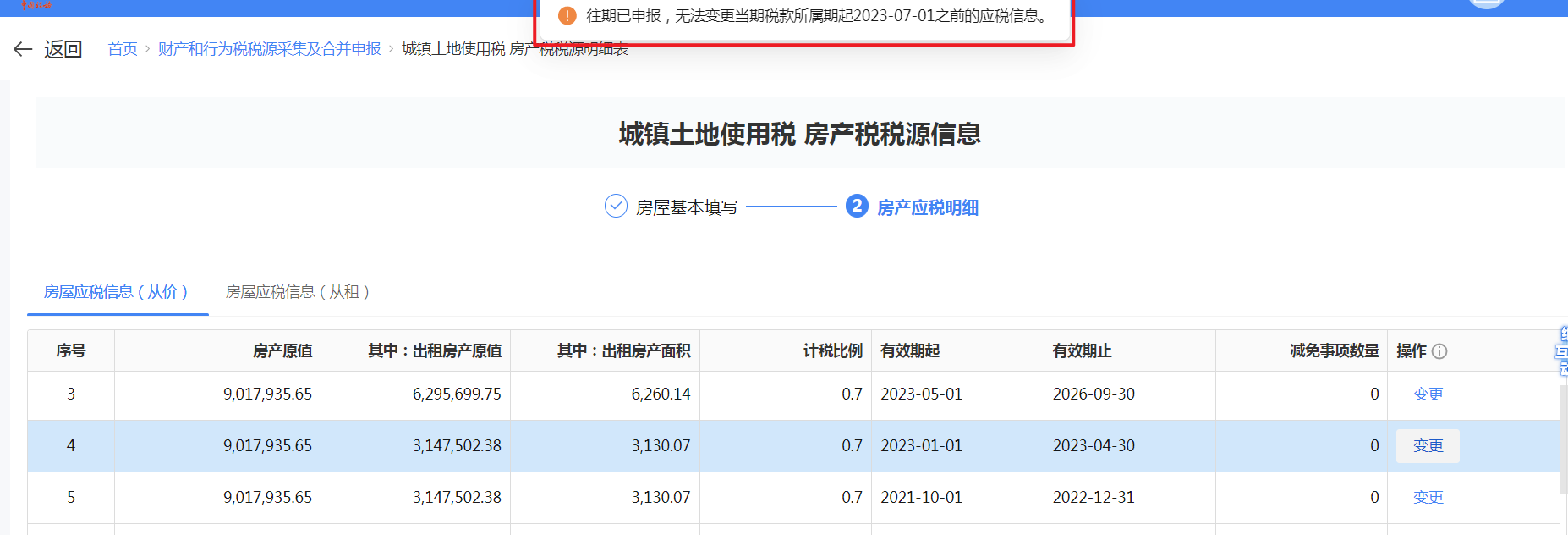The width and height of the screenshot is (1568, 535).
Task: Click the 返回 text button
Action: pos(63,49)
